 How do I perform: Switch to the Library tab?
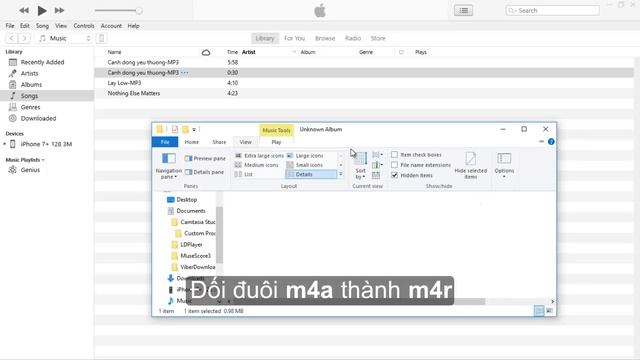point(265,38)
